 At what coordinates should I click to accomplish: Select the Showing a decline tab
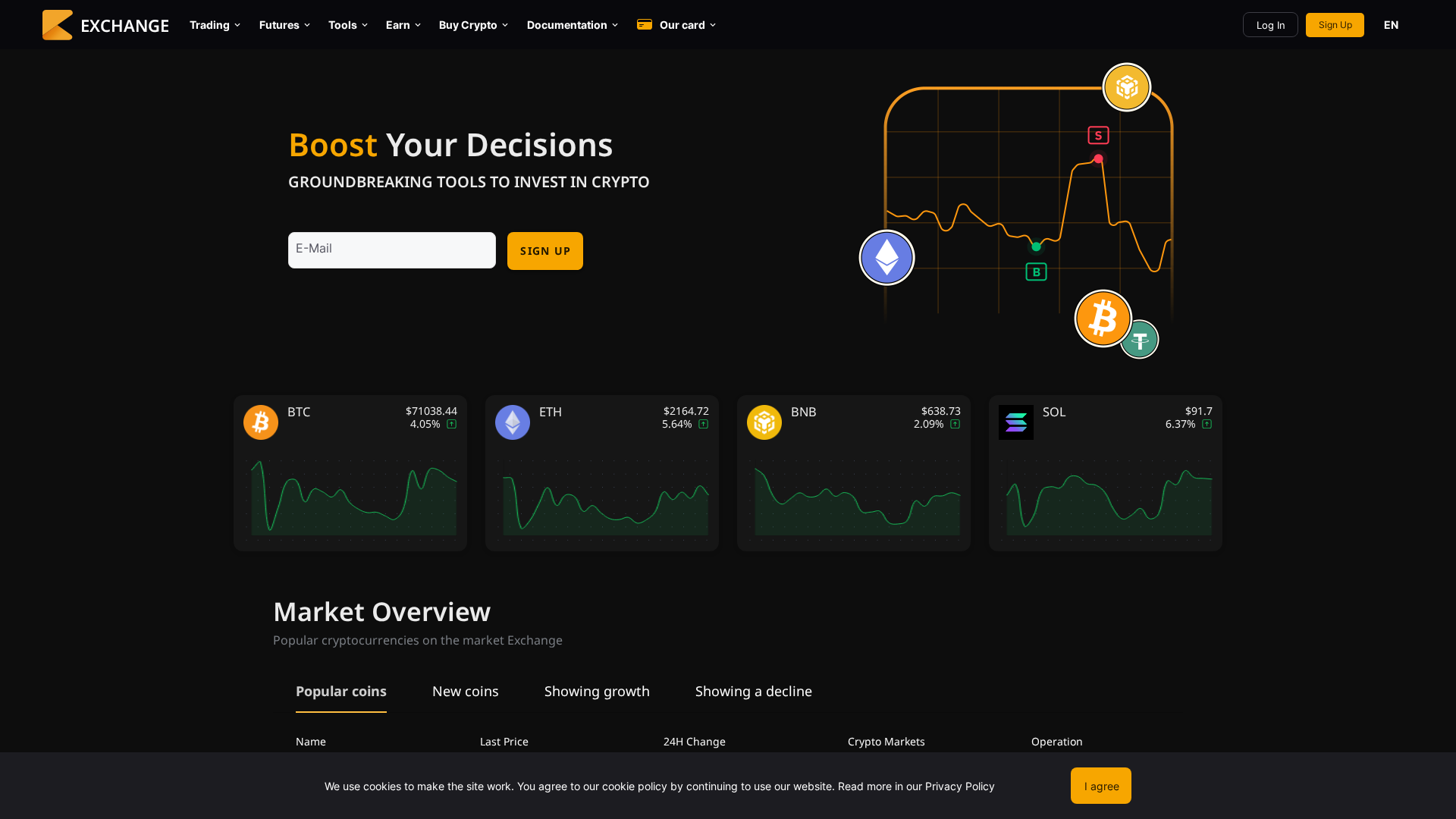753,691
